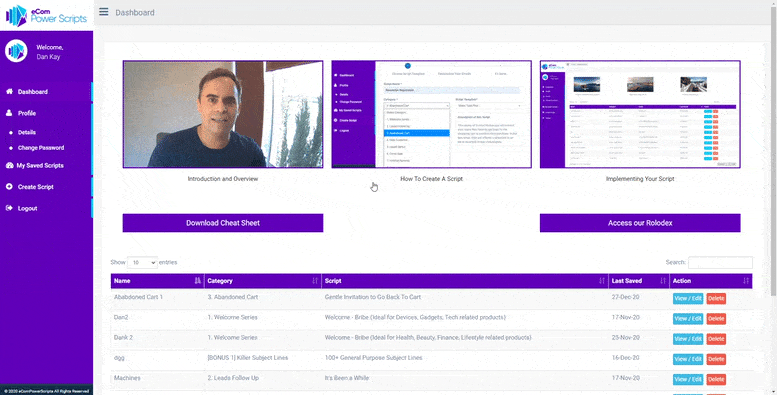
Task: Click the Profile person icon
Action: tap(9, 113)
